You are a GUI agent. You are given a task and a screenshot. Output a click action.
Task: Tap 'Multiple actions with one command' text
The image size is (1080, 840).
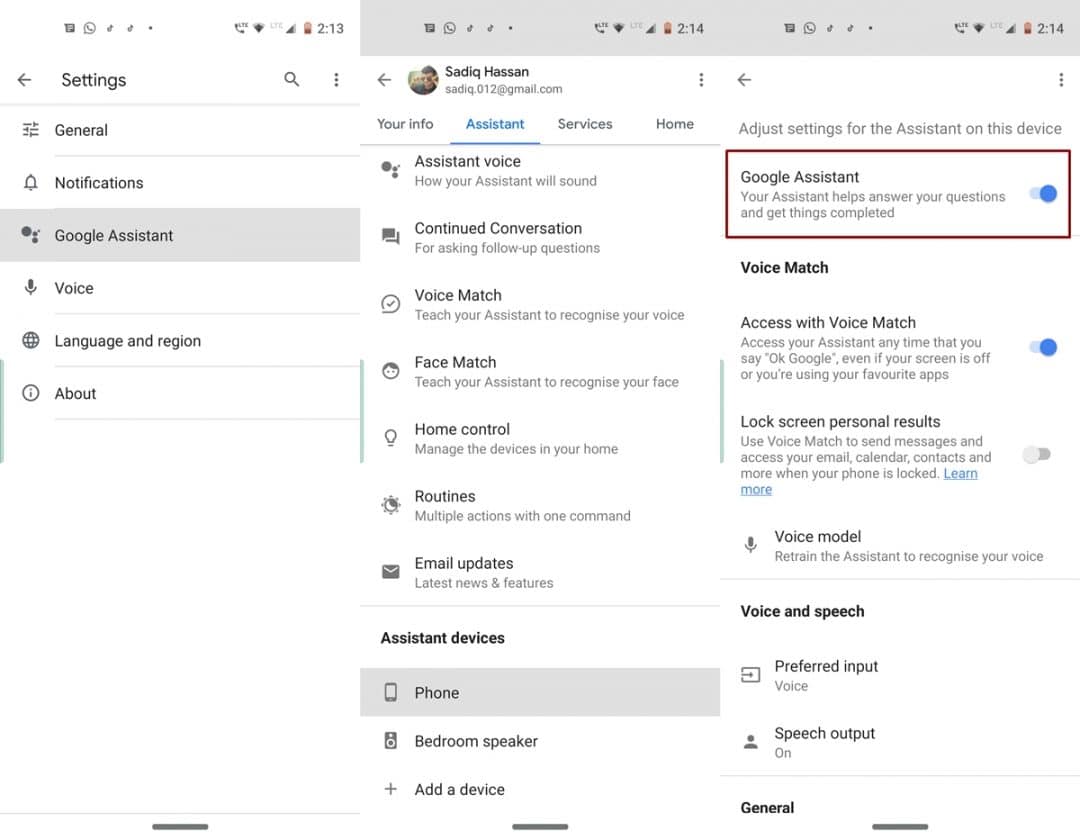coord(522,516)
